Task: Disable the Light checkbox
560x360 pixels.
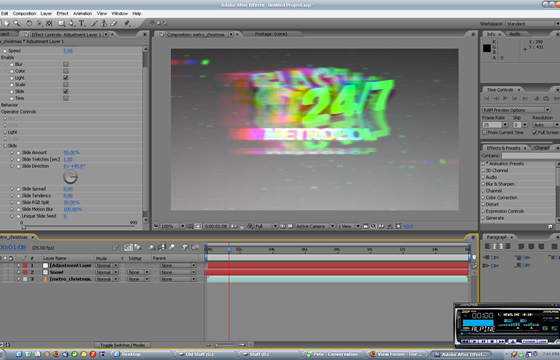Action: (x=66, y=78)
